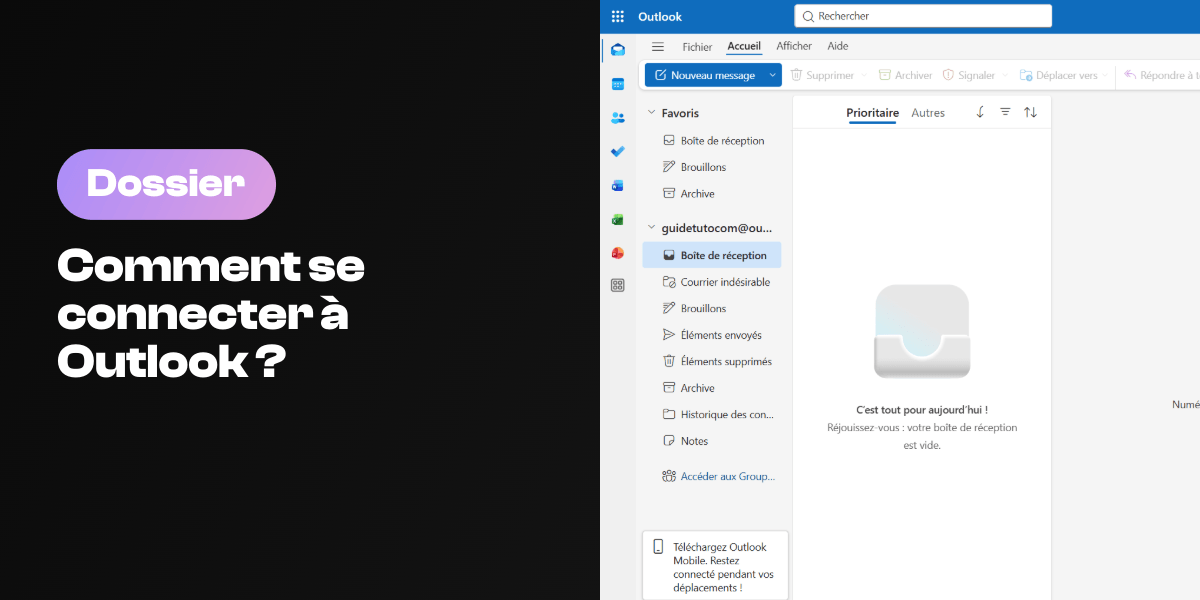Launch Word from the left rail
This screenshot has height=600, width=1200.
tap(618, 186)
